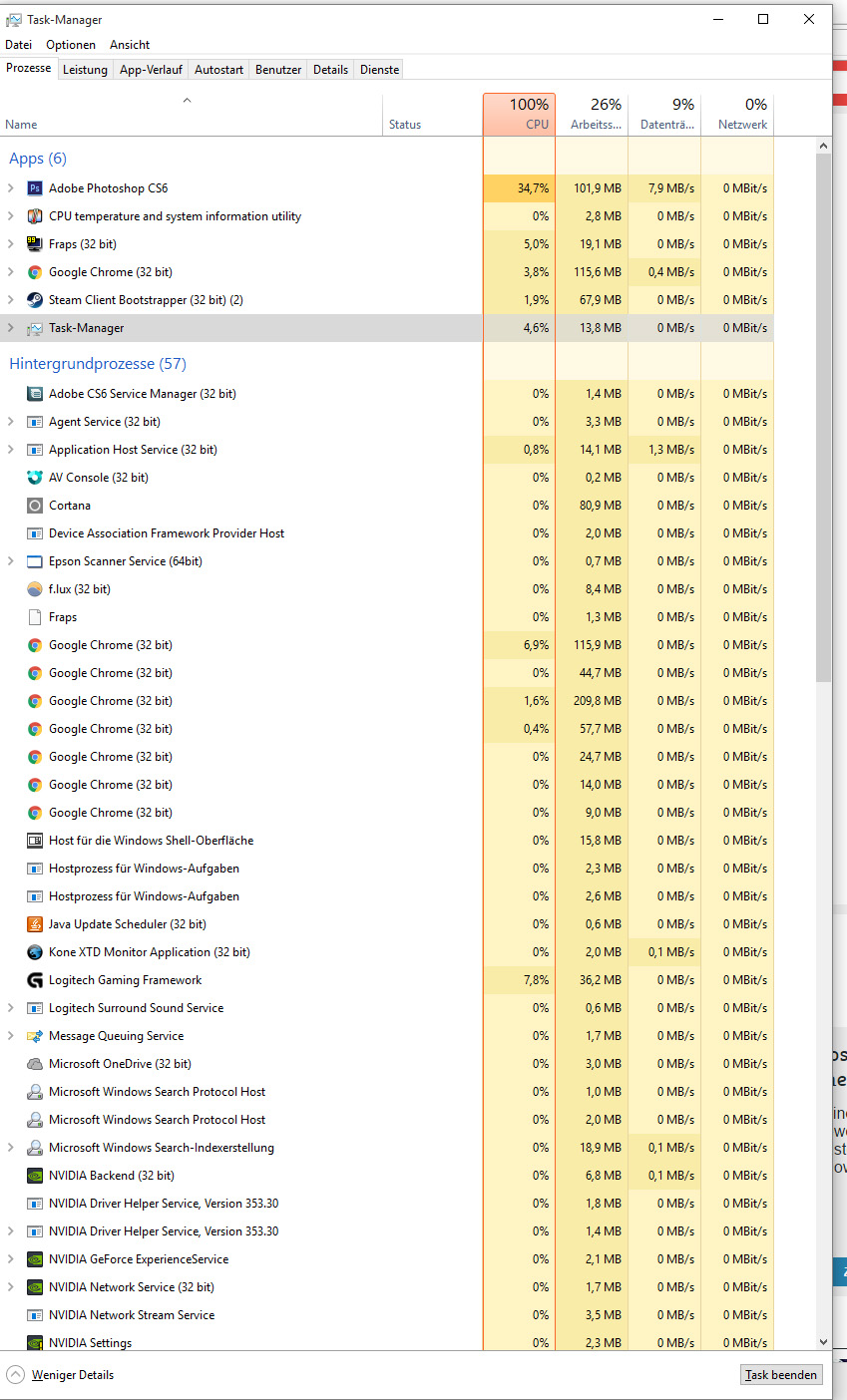Switch to the Autostart tab
The width and height of the screenshot is (847, 1400).
218,70
